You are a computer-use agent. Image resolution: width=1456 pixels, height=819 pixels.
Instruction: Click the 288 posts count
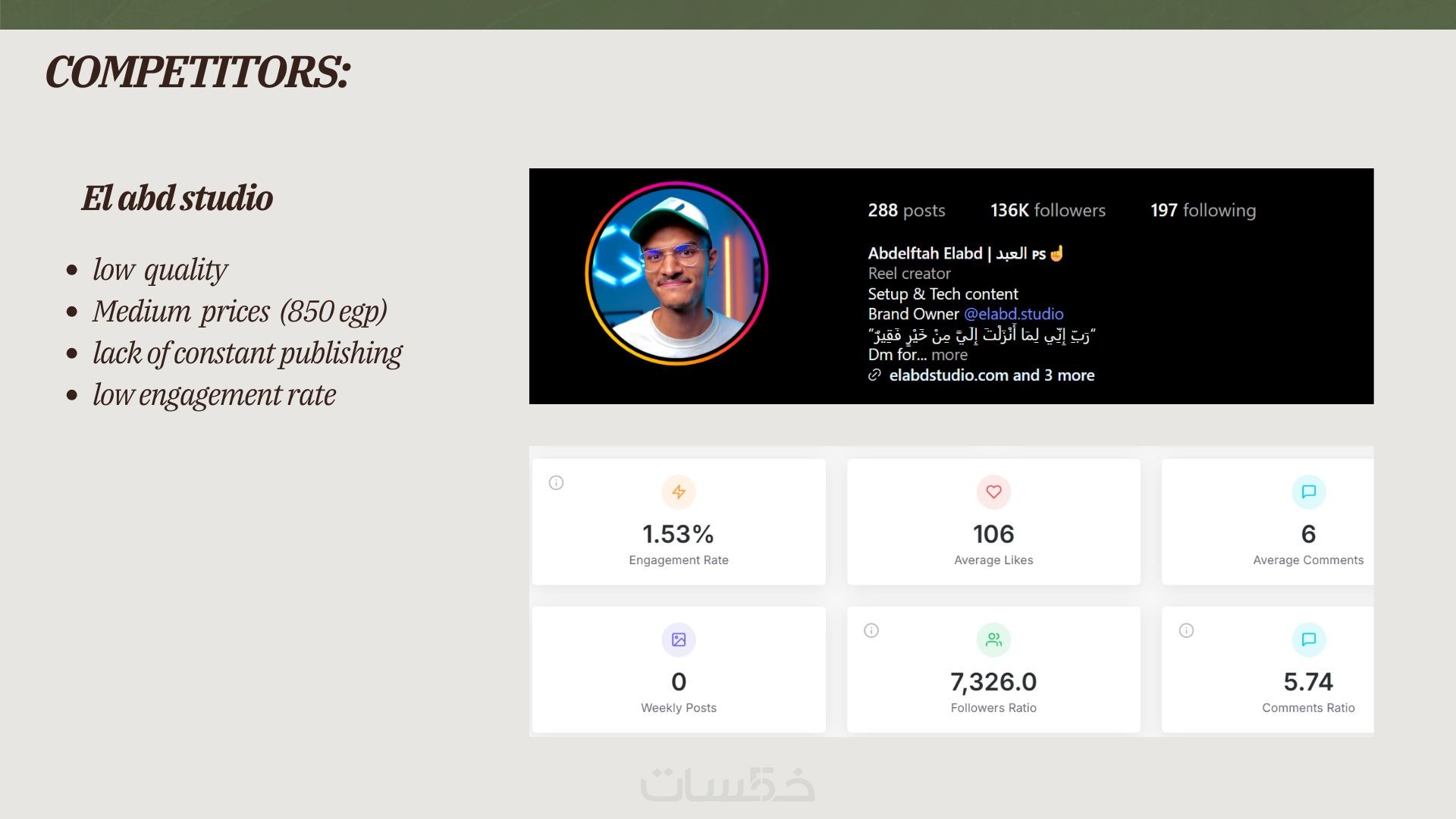[906, 211]
